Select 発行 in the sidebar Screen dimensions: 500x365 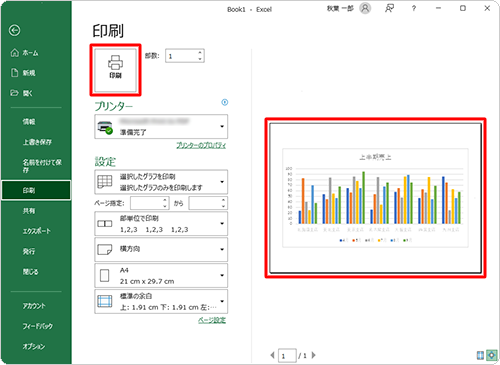click(36, 251)
